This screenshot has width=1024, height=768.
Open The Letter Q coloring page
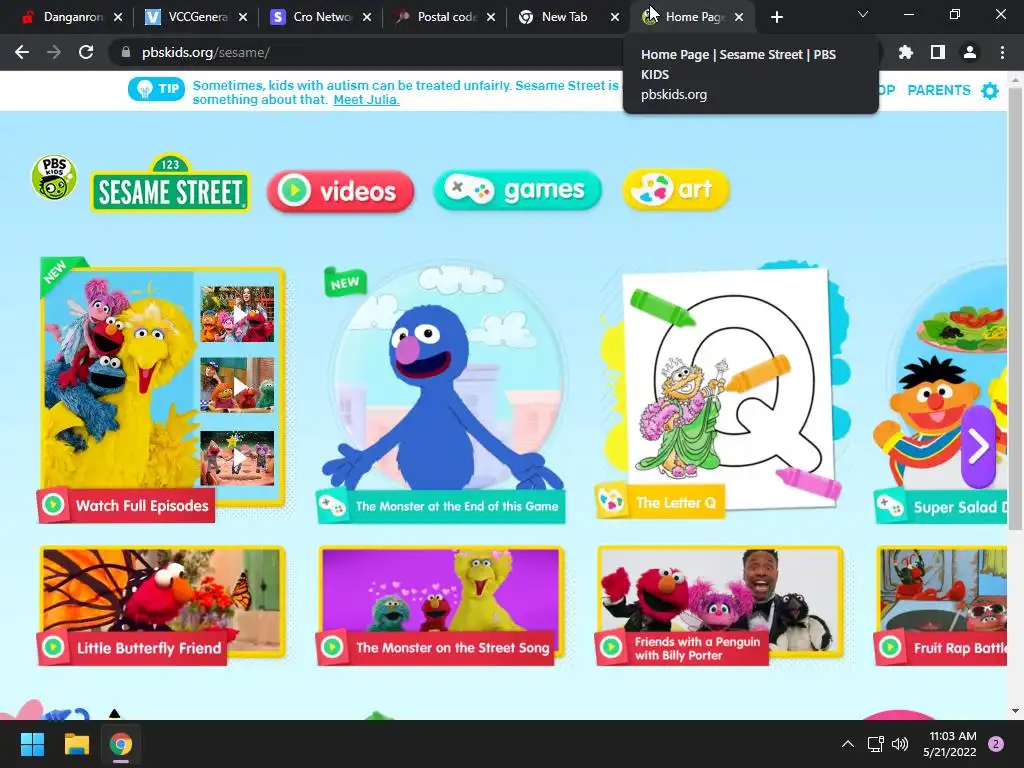click(722, 389)
